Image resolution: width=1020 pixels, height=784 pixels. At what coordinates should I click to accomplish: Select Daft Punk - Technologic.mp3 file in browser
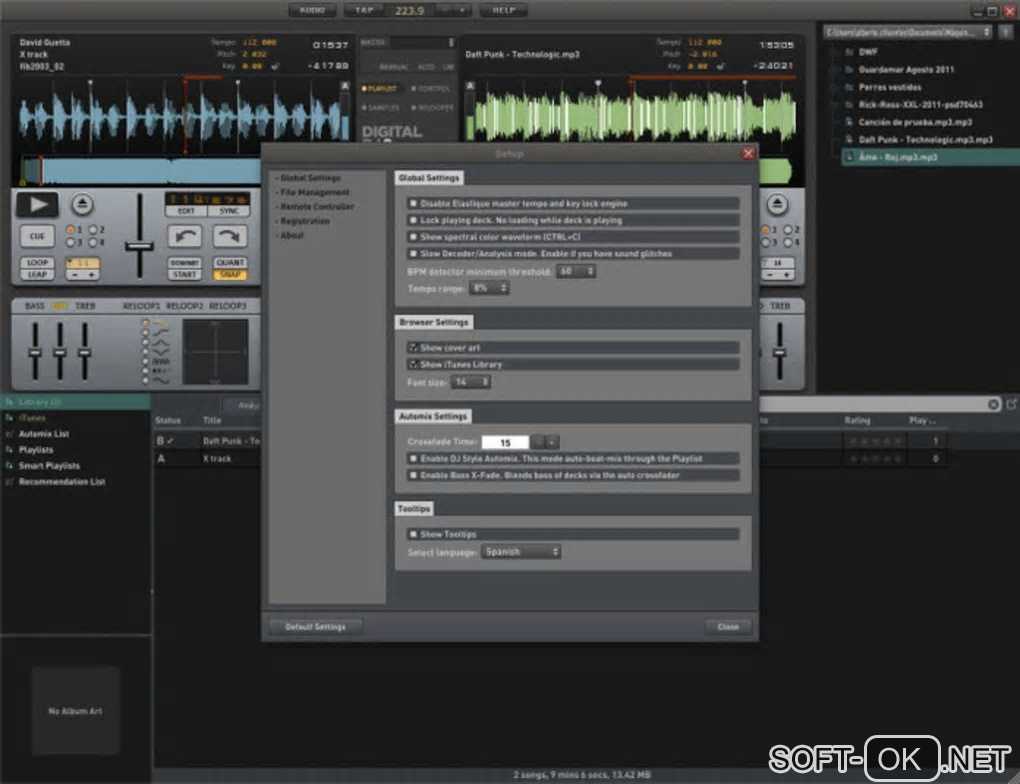[925, 139]
